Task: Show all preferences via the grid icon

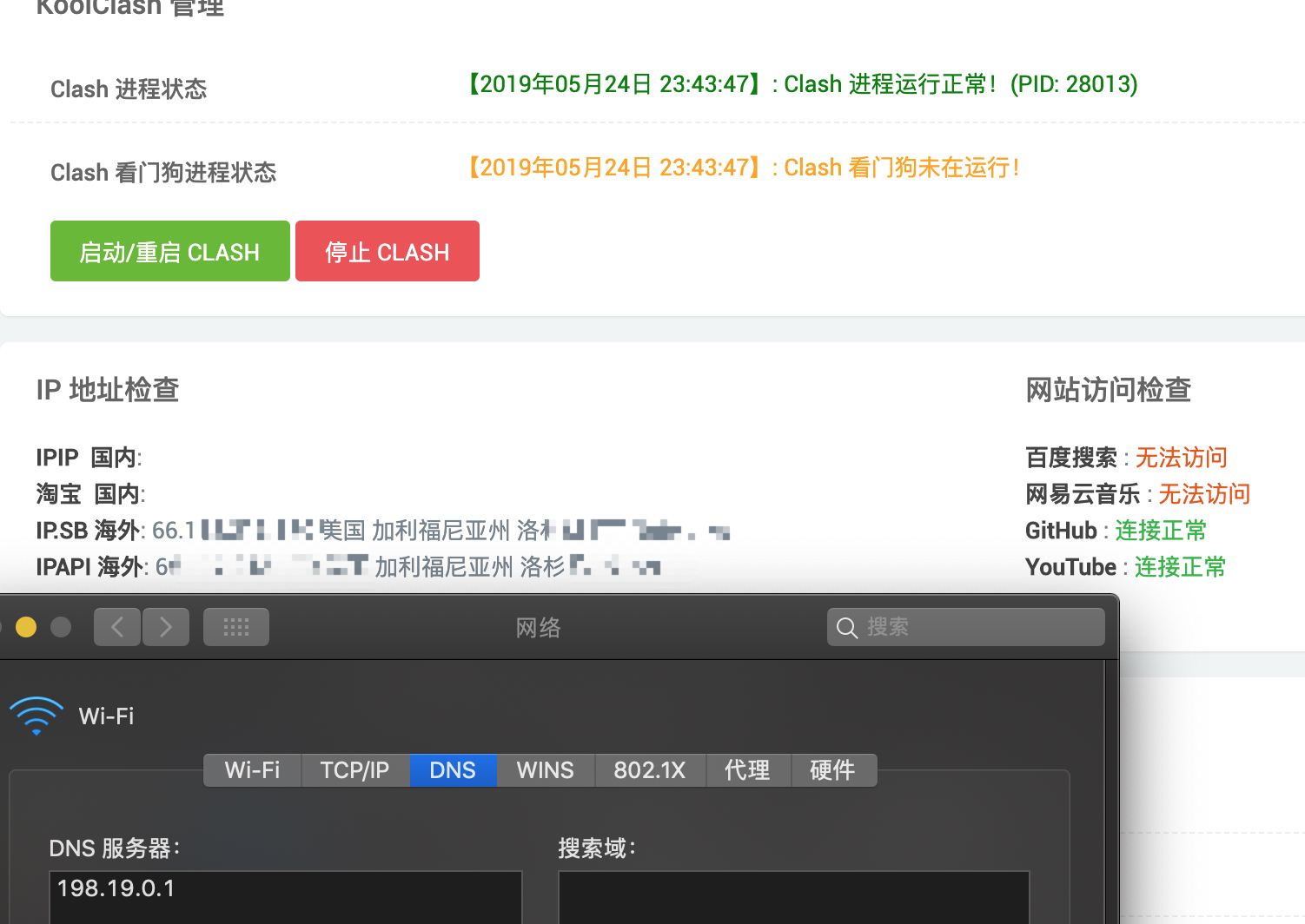Action: pyautogui.click(x=236, y=627)
